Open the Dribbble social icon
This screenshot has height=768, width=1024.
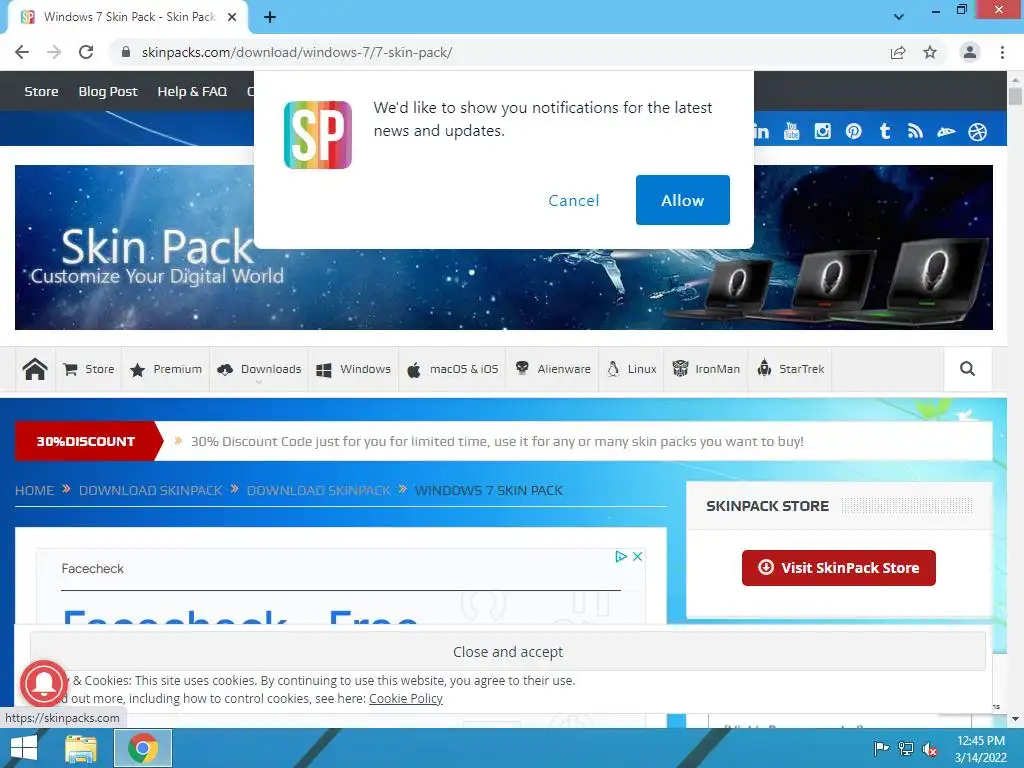[x=978, y=132]
